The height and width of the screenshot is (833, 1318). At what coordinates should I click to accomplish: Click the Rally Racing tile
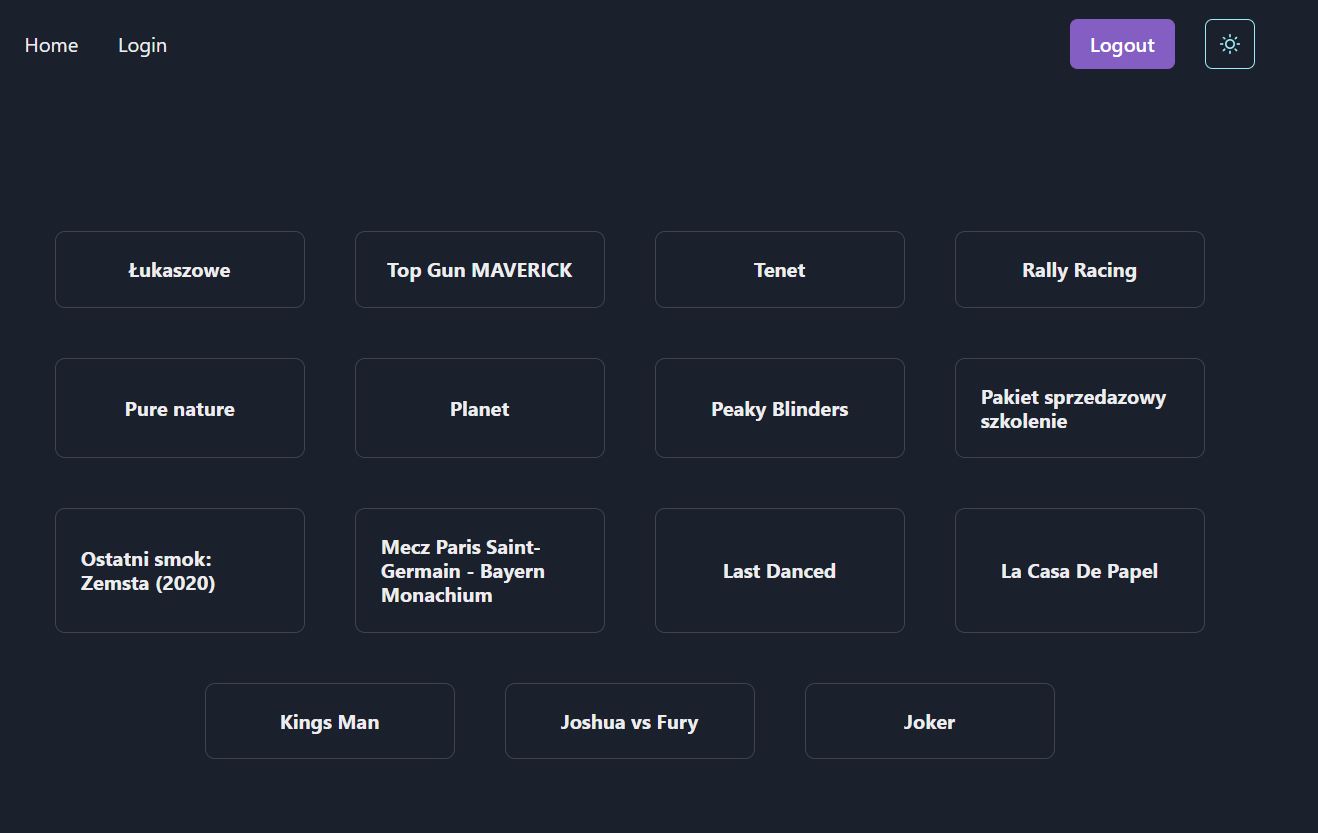[x=1079, y=269]
